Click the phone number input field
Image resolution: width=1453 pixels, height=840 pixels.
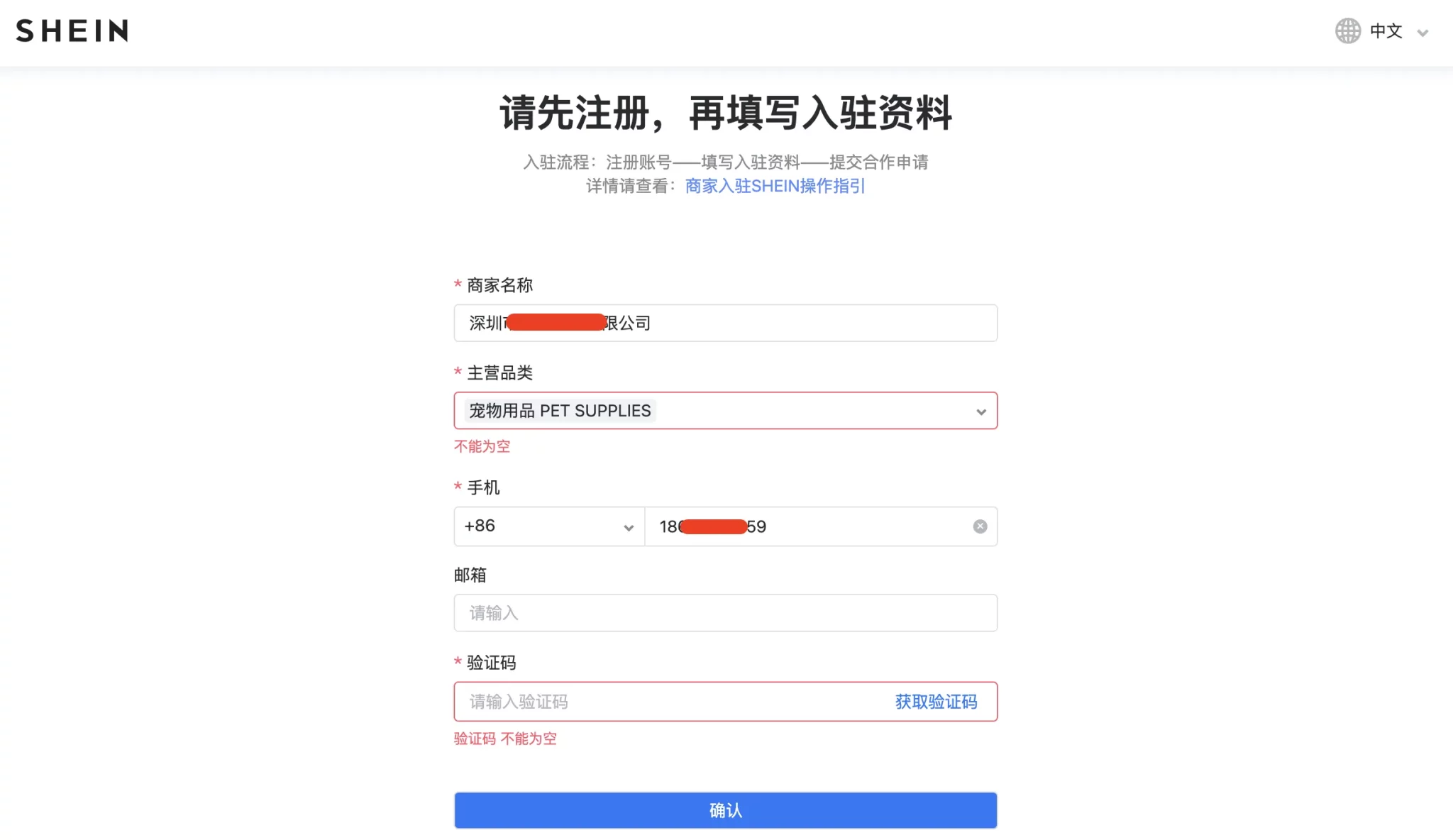click(816, 526)
